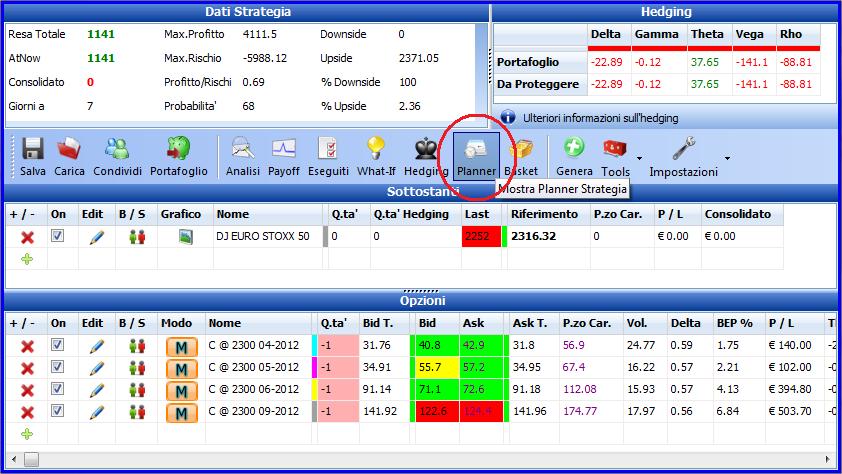Image resolution: width=842 pixels, height=474 pixels.
Task: Open the Eseguiti toolbar item
Action: tap(328, 156)
